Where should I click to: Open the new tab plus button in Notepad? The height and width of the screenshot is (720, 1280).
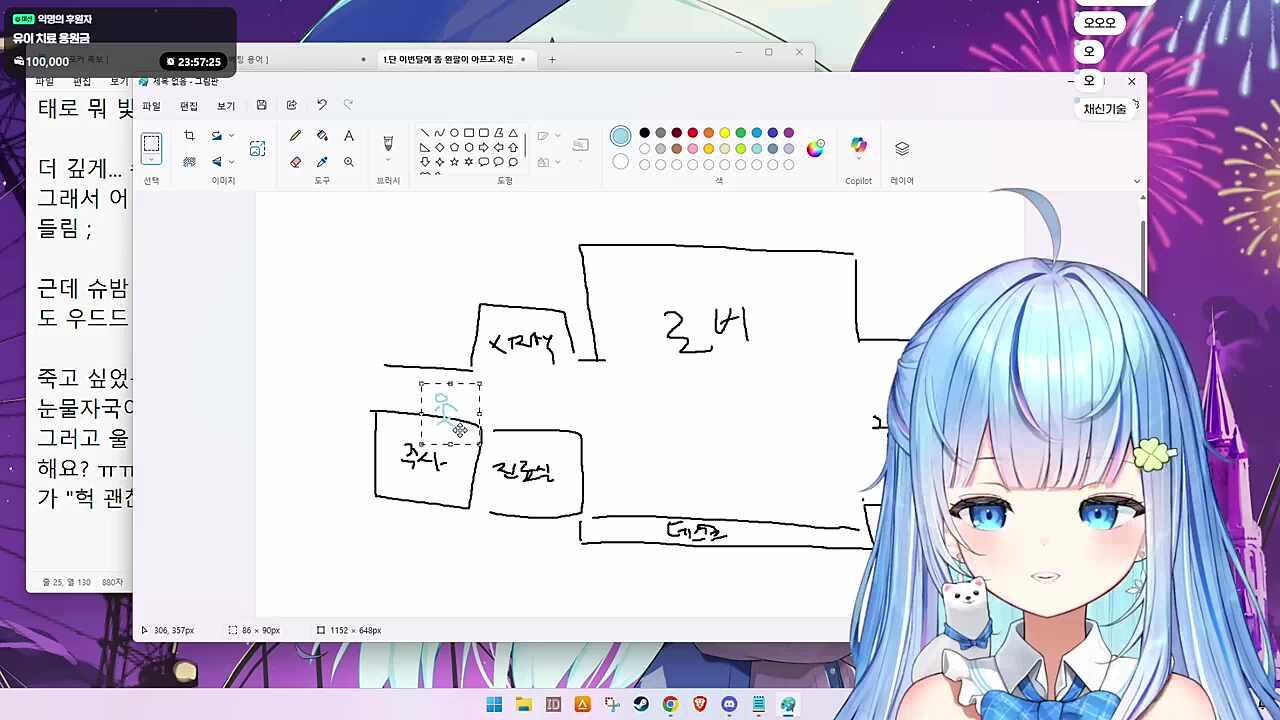552,59
